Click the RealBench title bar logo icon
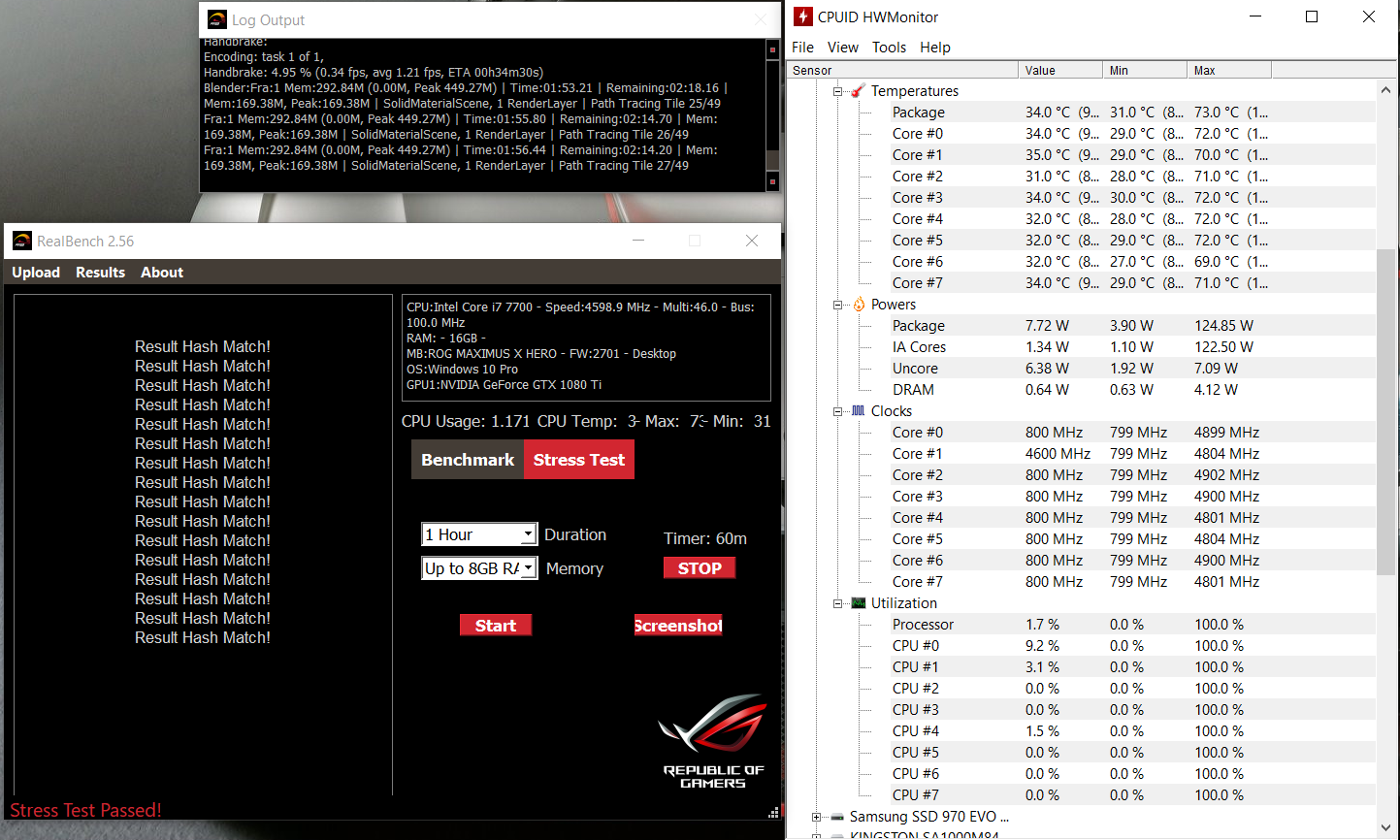 pos(21,242)
